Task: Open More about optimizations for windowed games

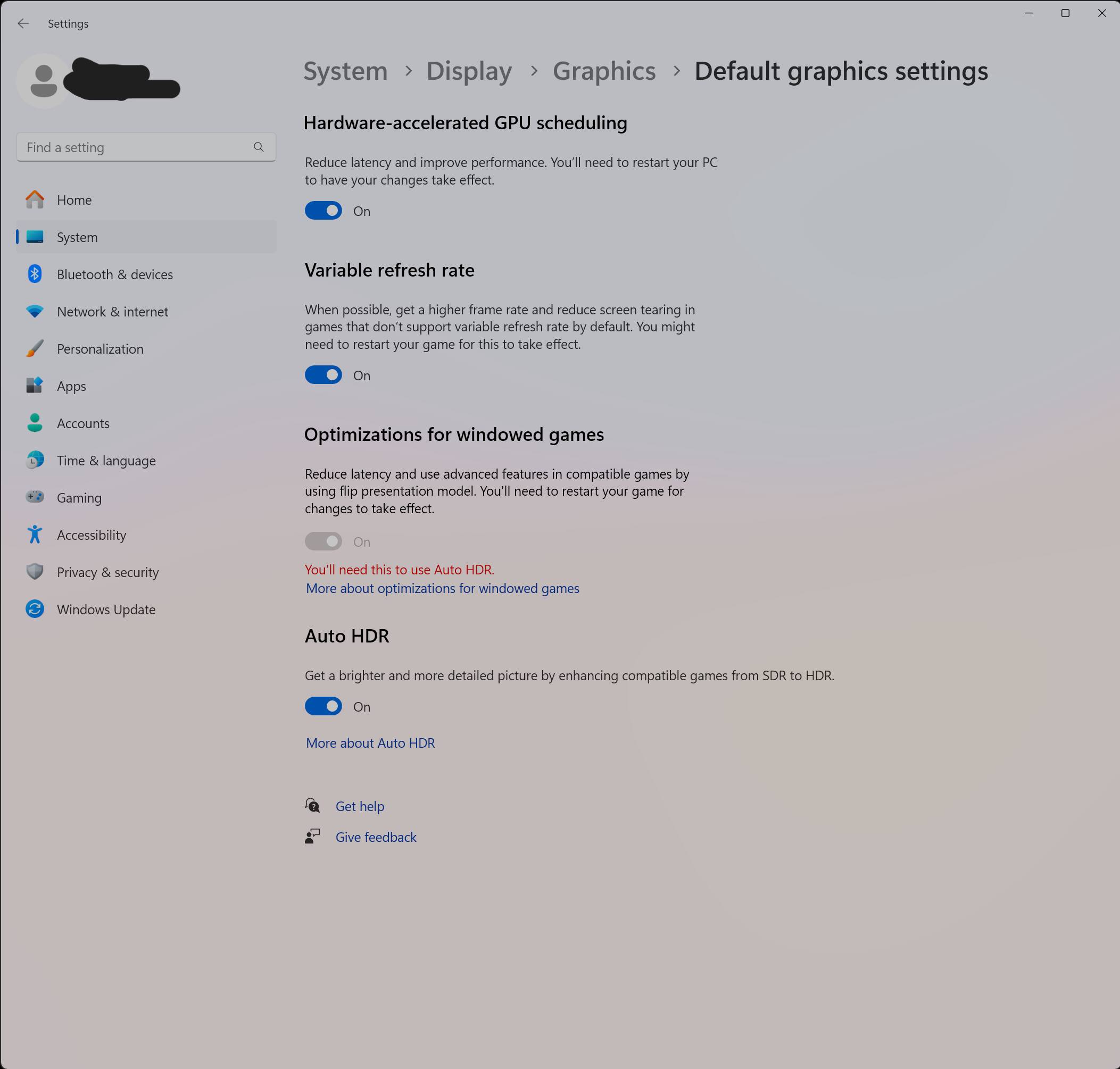Action: [443, 588]
